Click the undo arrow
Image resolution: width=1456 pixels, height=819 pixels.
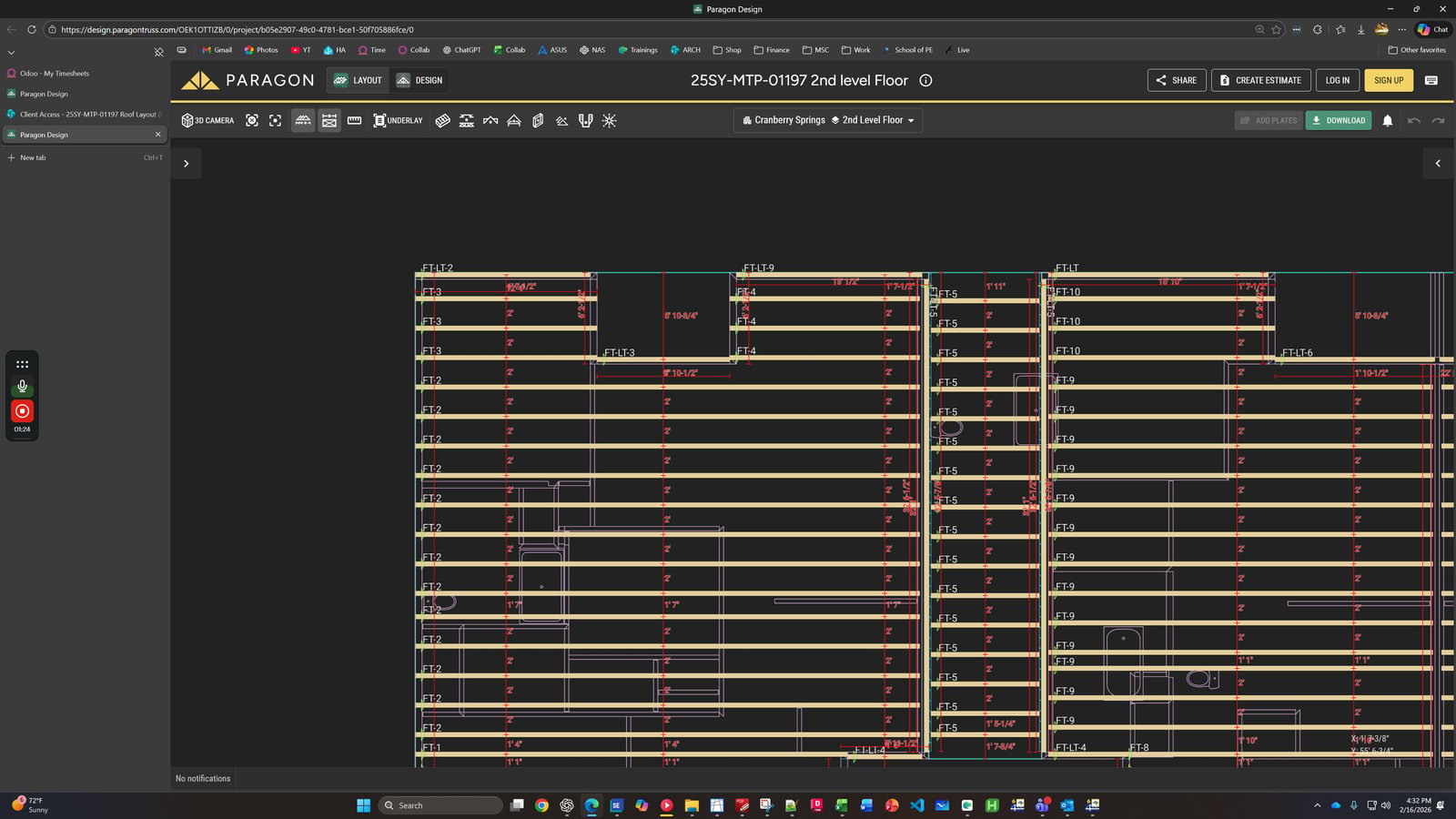[x=1414, y=120]
